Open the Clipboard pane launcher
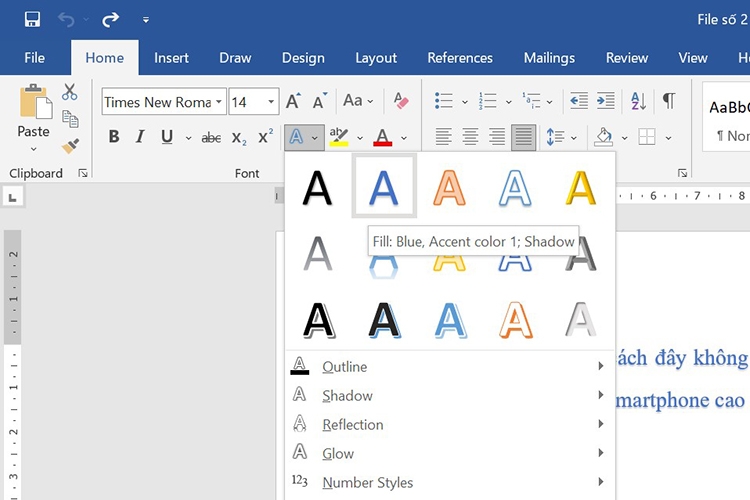 click(83, 173)
